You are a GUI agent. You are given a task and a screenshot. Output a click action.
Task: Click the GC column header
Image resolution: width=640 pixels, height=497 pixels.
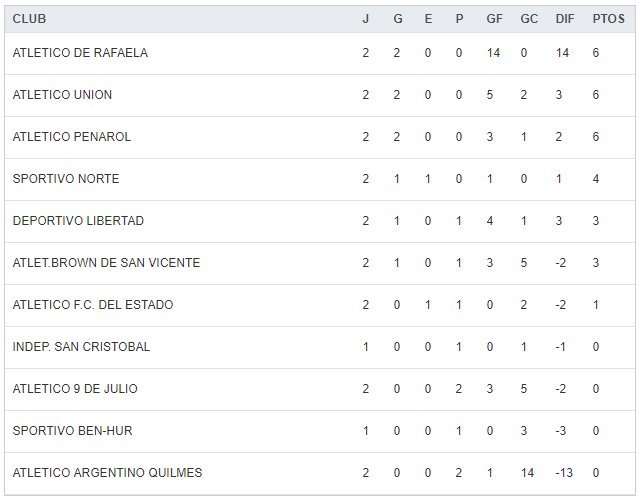pyautogui.click(x=529, y=19)
